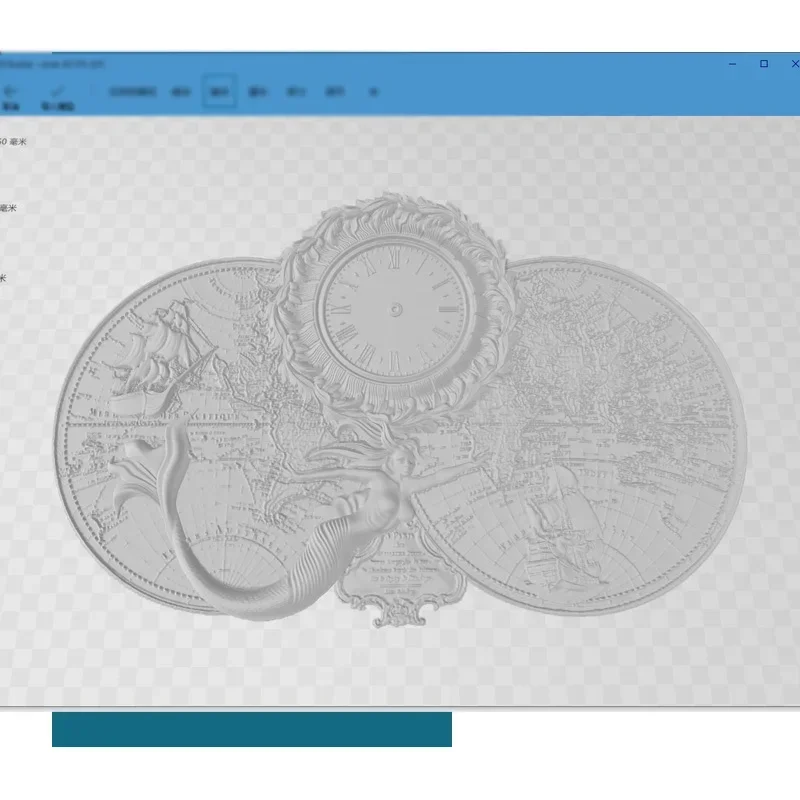800x800 pixels.
Task: Click the back arrow icon in toolbar
Action: pyautogui.click(x=10, y=92)
